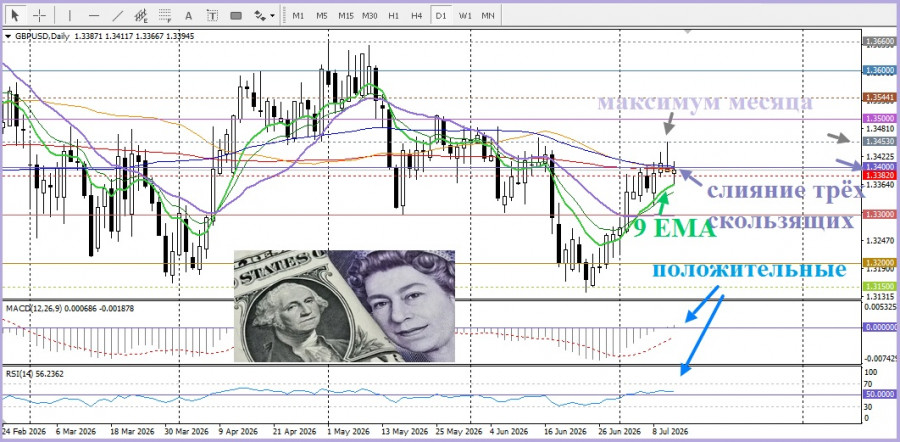Select the cursor arrow tool
The image size is (900, 442).
point(16,15)
